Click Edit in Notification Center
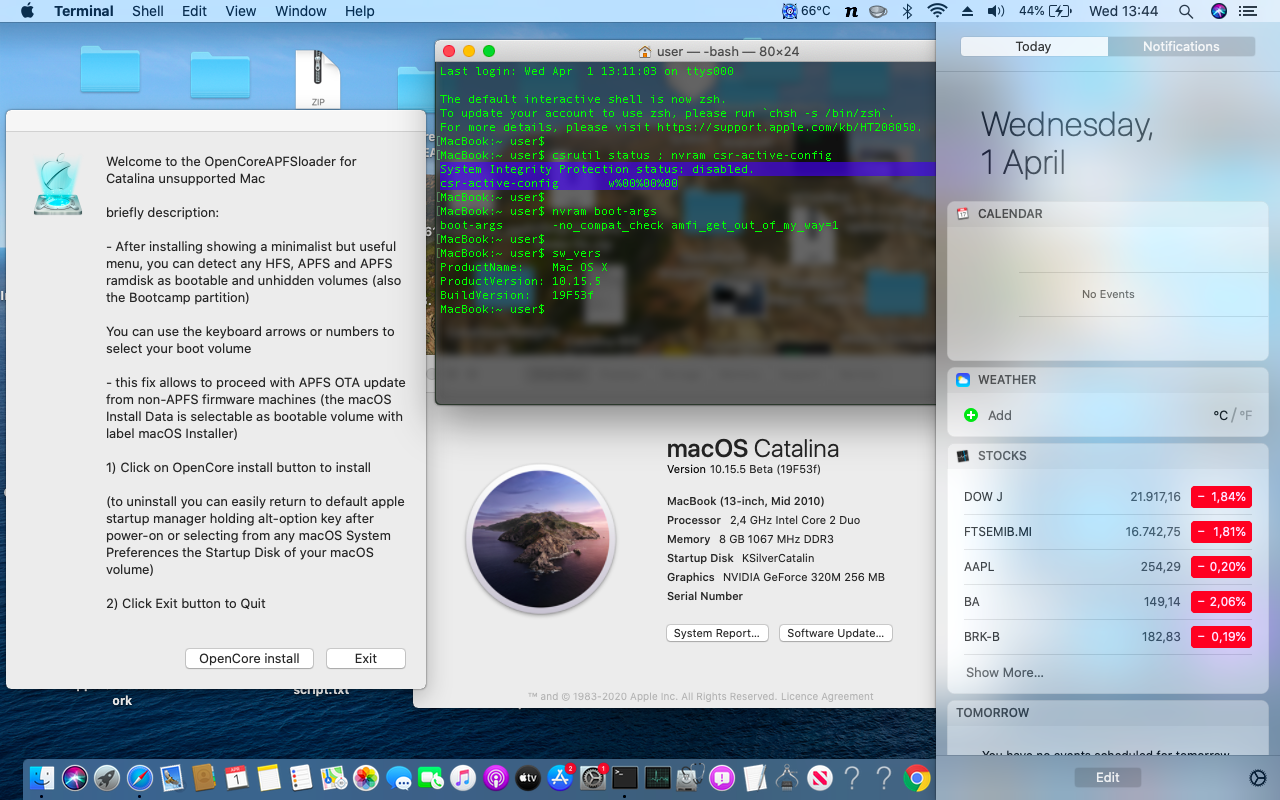Viewport: 1280px width, 800px height. tap(1107, 777)
